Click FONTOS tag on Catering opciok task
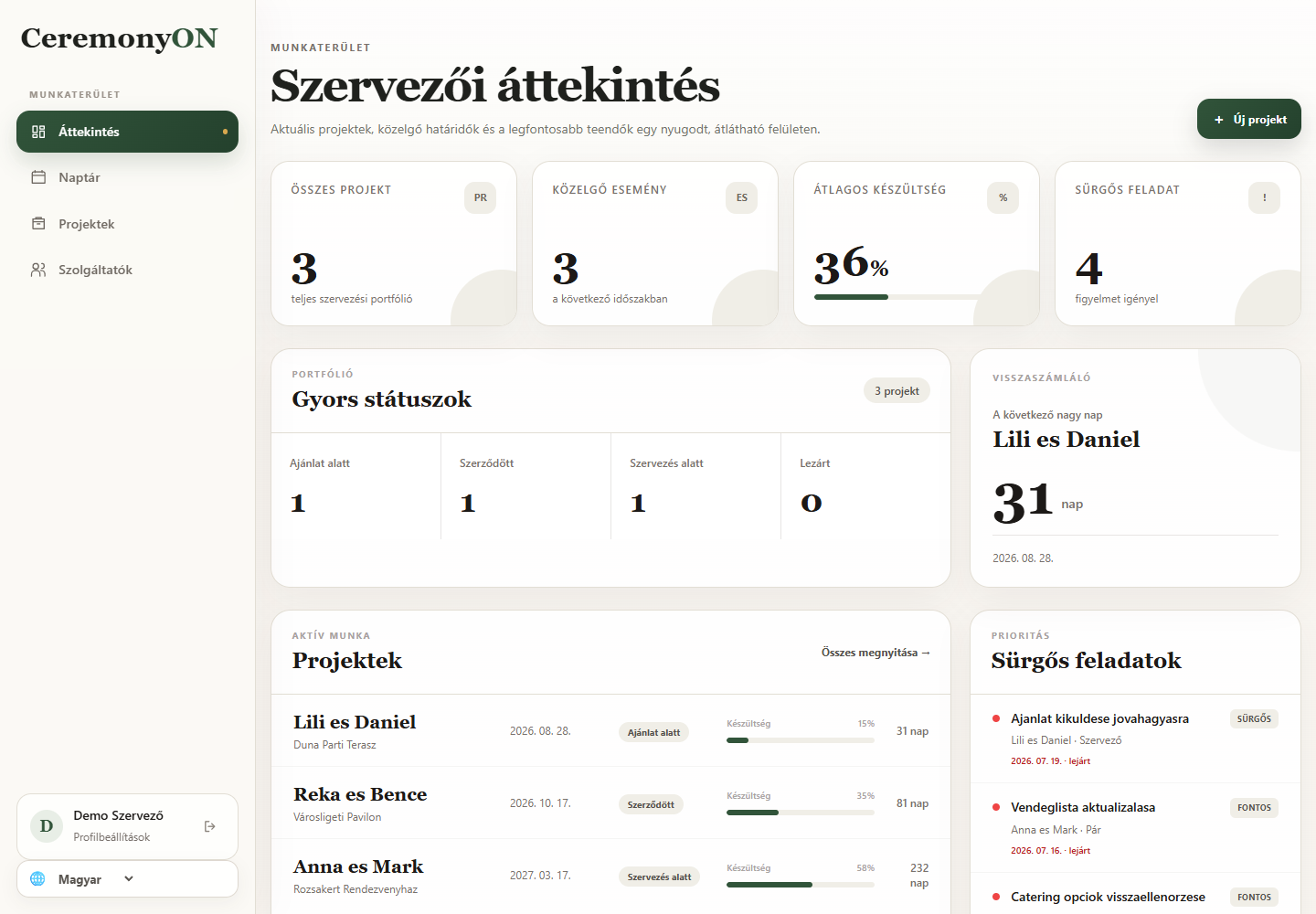This screenshot has width=1316, height=914. (x=1254, y=898)
